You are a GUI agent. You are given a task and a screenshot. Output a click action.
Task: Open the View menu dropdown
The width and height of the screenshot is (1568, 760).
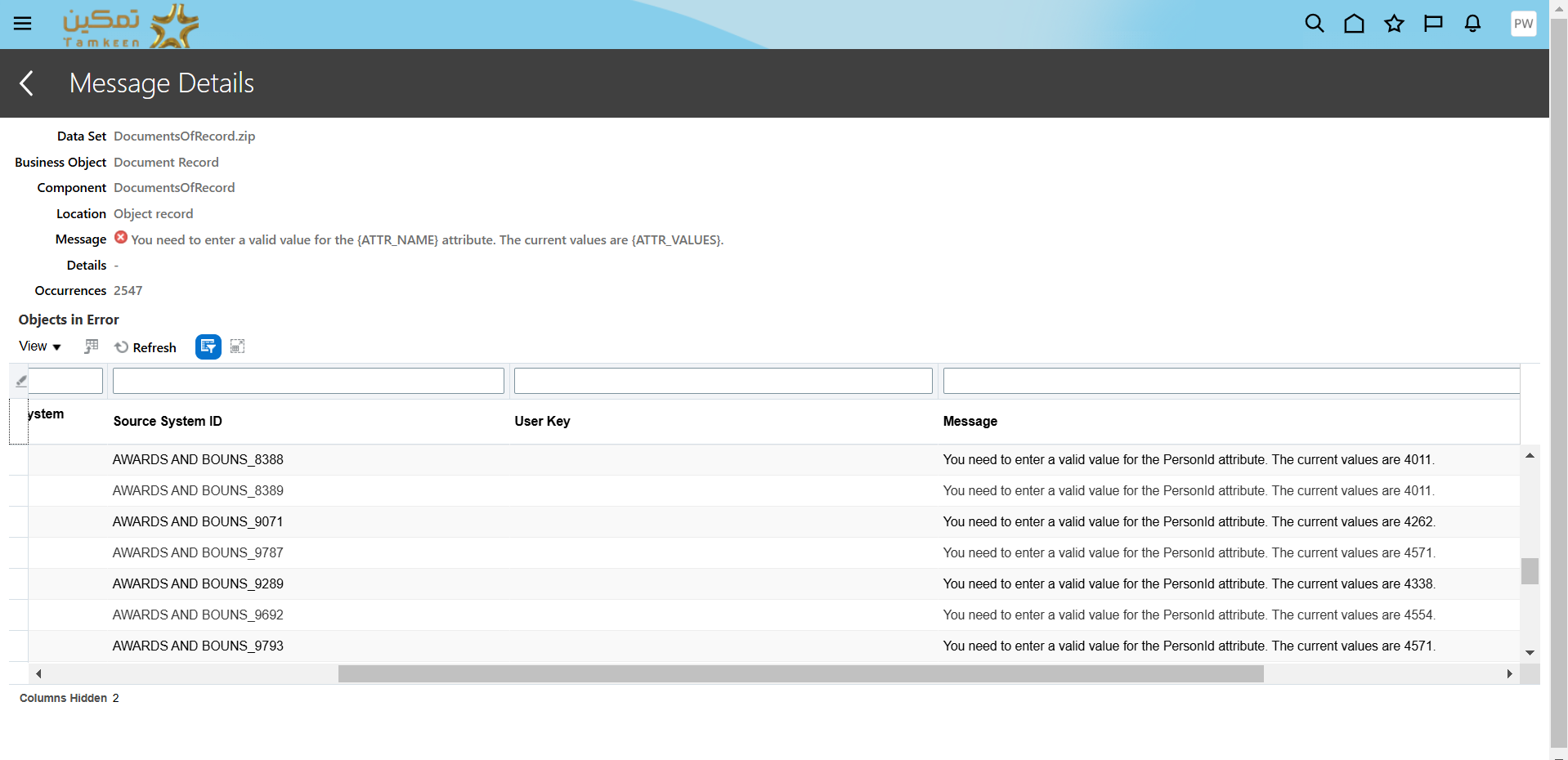point(40,346)
